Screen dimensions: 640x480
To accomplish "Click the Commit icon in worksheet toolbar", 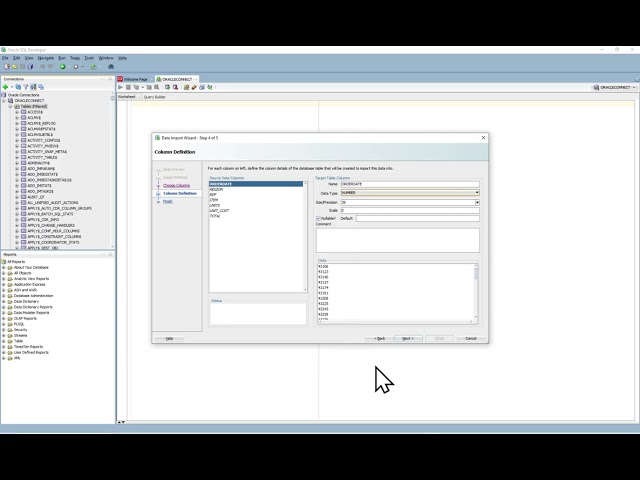I will (x=167, y=87).
